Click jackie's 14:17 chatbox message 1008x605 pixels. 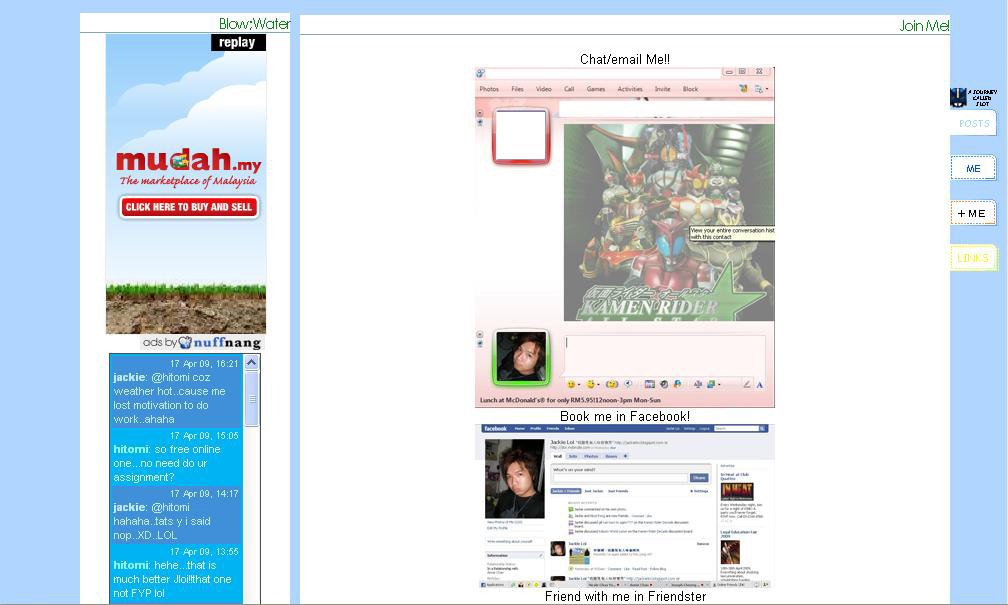coord(177,514)
